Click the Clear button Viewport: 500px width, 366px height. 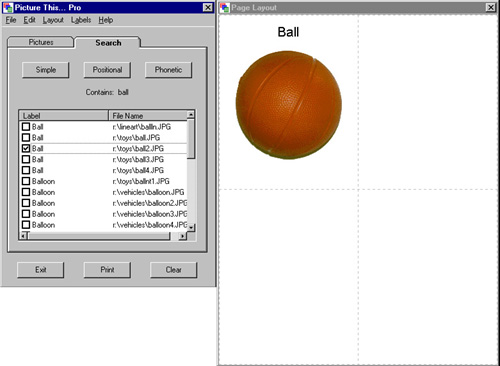click(x=173, y=270)
